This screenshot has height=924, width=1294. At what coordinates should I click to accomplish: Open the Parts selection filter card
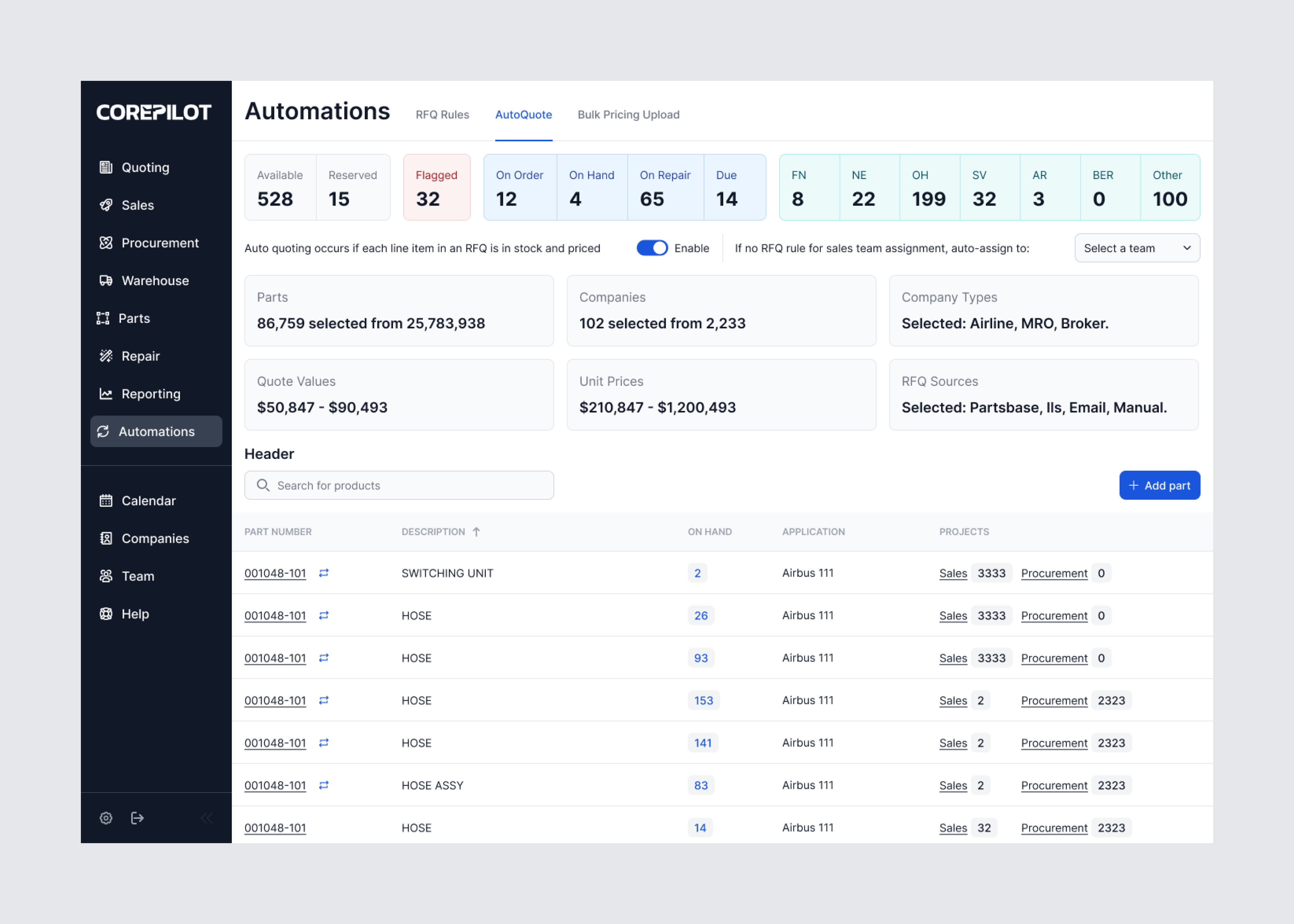(399, 311)
